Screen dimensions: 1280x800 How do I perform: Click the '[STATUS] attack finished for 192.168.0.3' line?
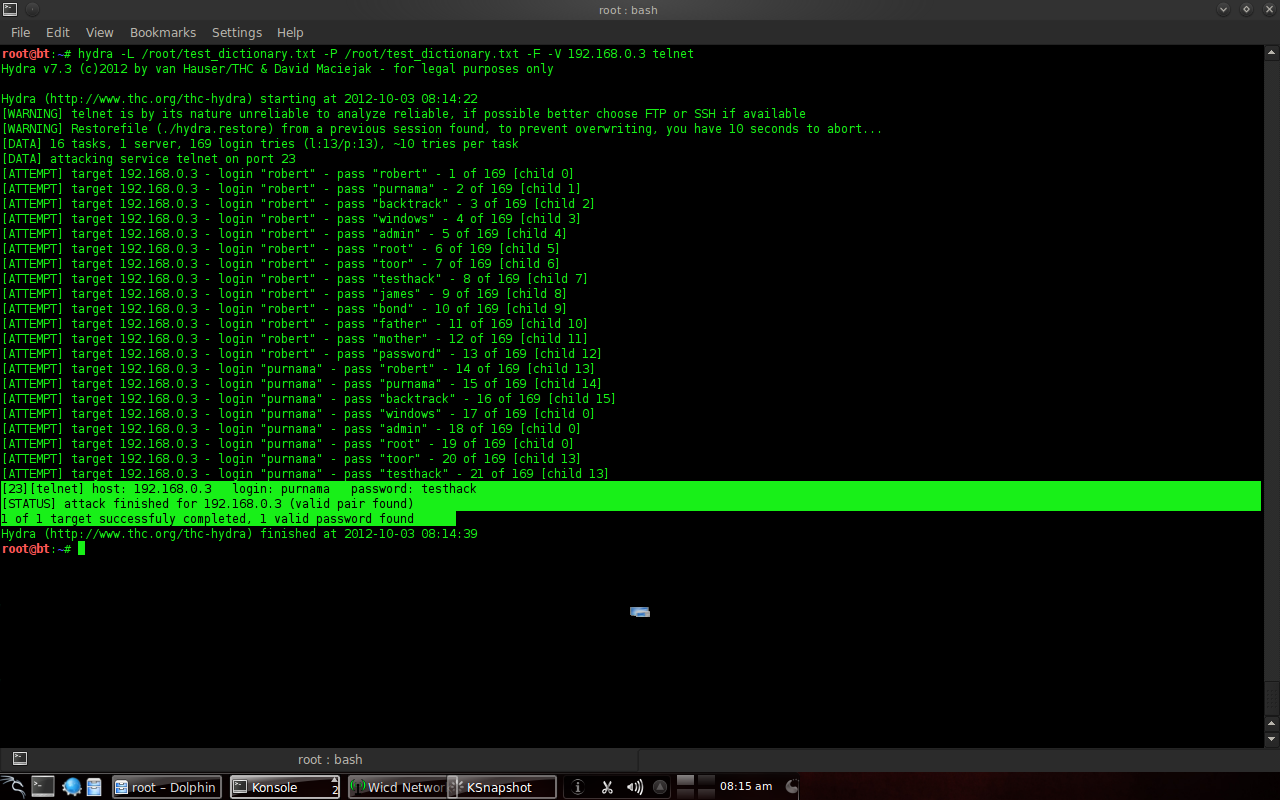click(x=208, y=504)
